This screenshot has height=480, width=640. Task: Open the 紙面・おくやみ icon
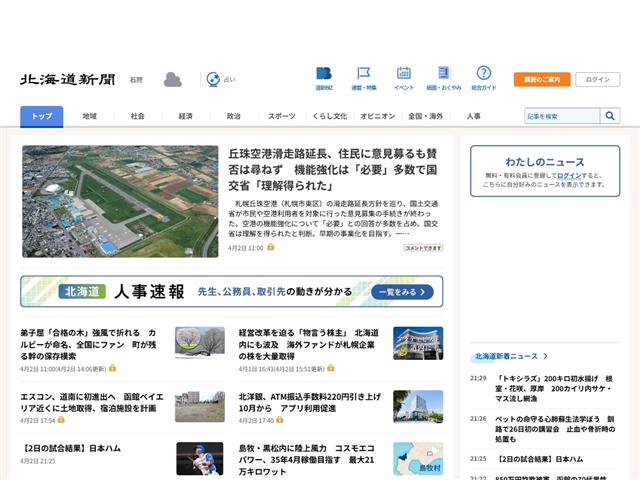[x=444, y=78]
